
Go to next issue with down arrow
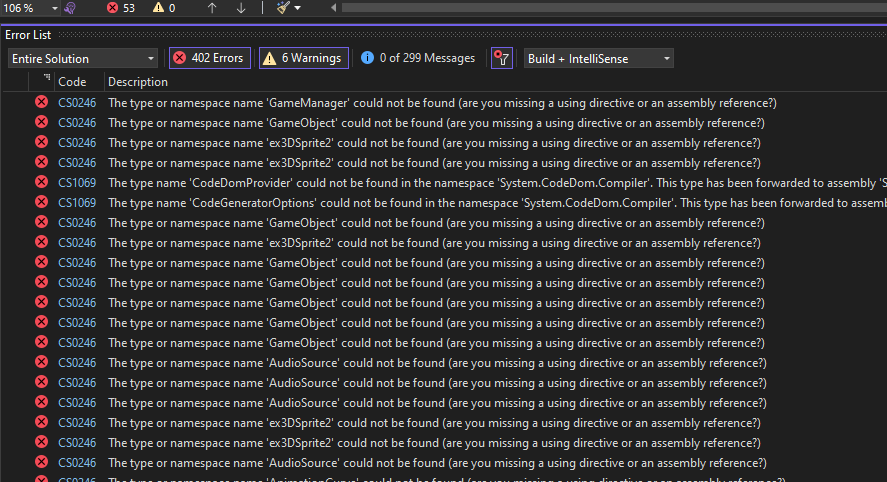coord(240,8)
